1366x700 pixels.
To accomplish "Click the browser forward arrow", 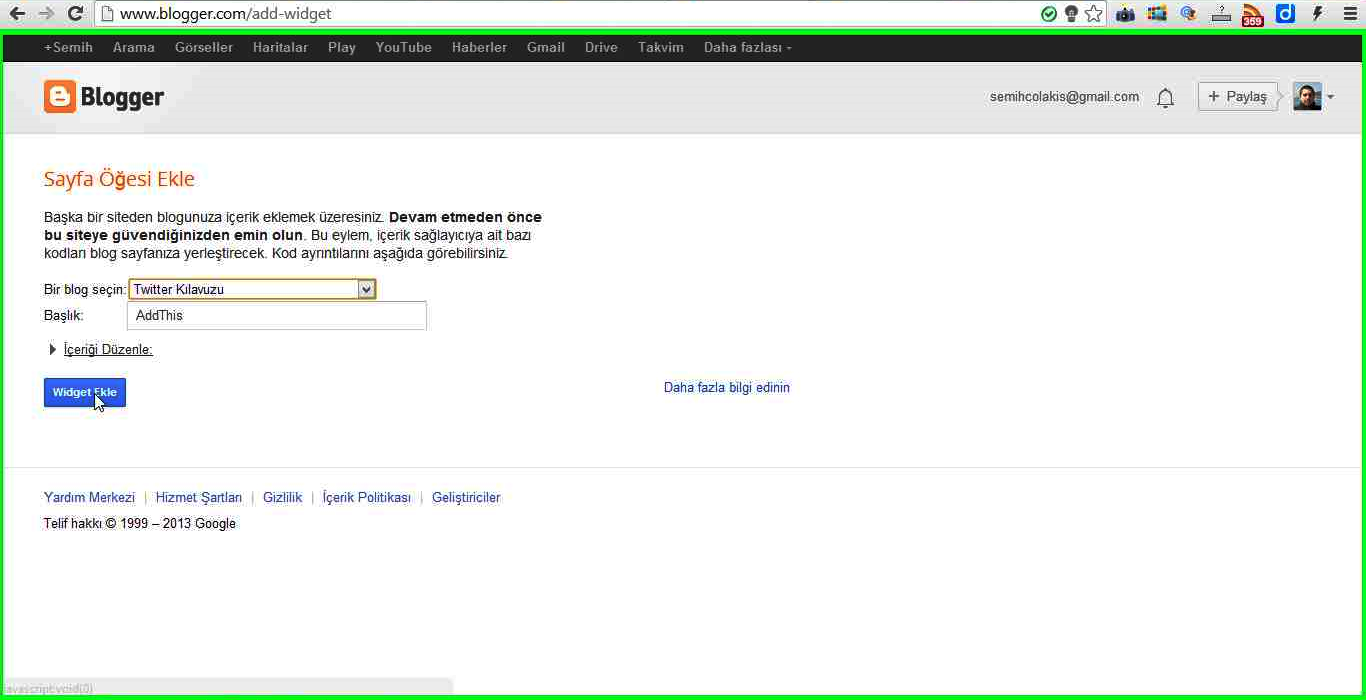I will point(46,14).
